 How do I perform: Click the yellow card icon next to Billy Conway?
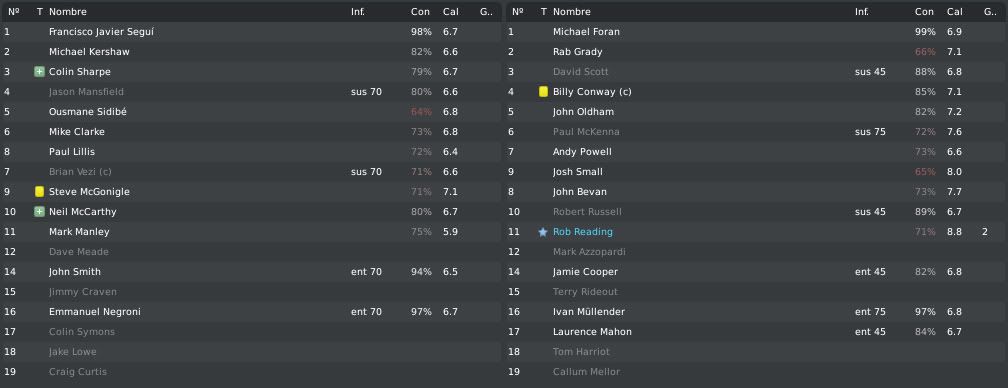click(x=543, y=92)
